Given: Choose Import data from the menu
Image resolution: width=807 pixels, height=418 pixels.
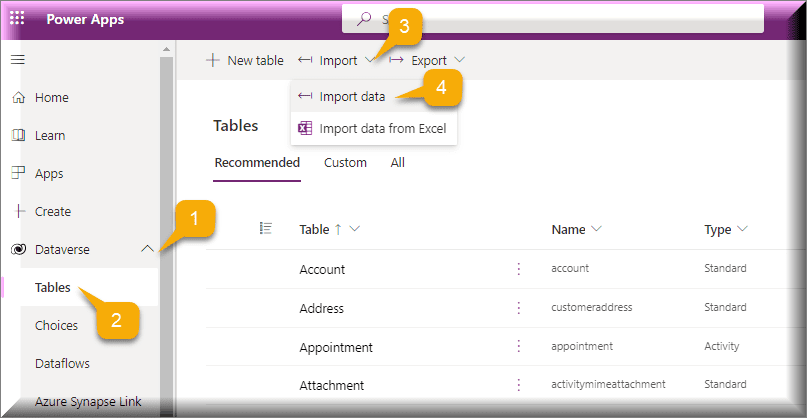Looking at the screenshot, I should (374, 96).
